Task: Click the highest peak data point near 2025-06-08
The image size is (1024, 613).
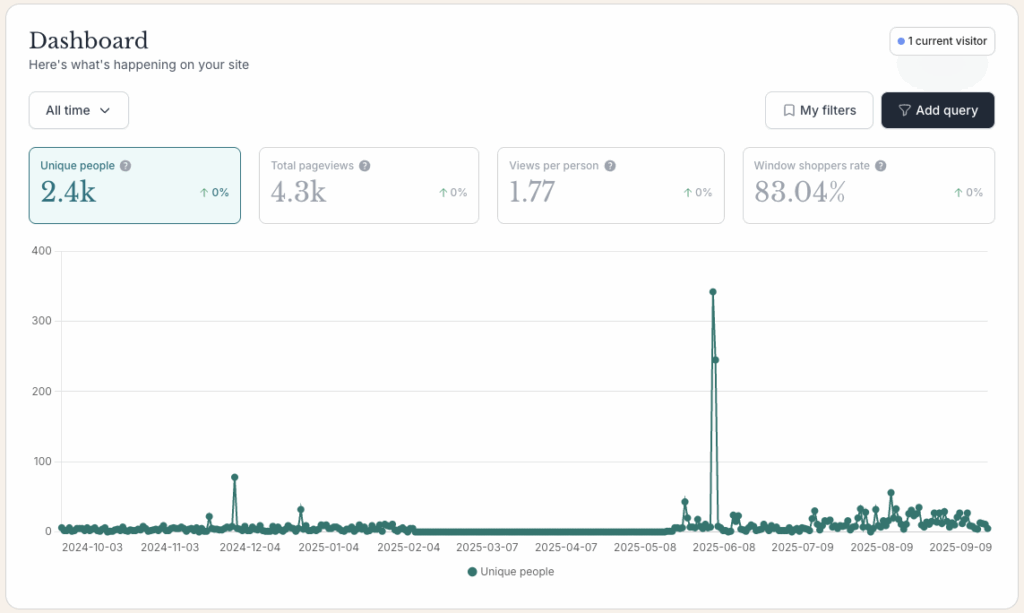Action: coord(713,292)
